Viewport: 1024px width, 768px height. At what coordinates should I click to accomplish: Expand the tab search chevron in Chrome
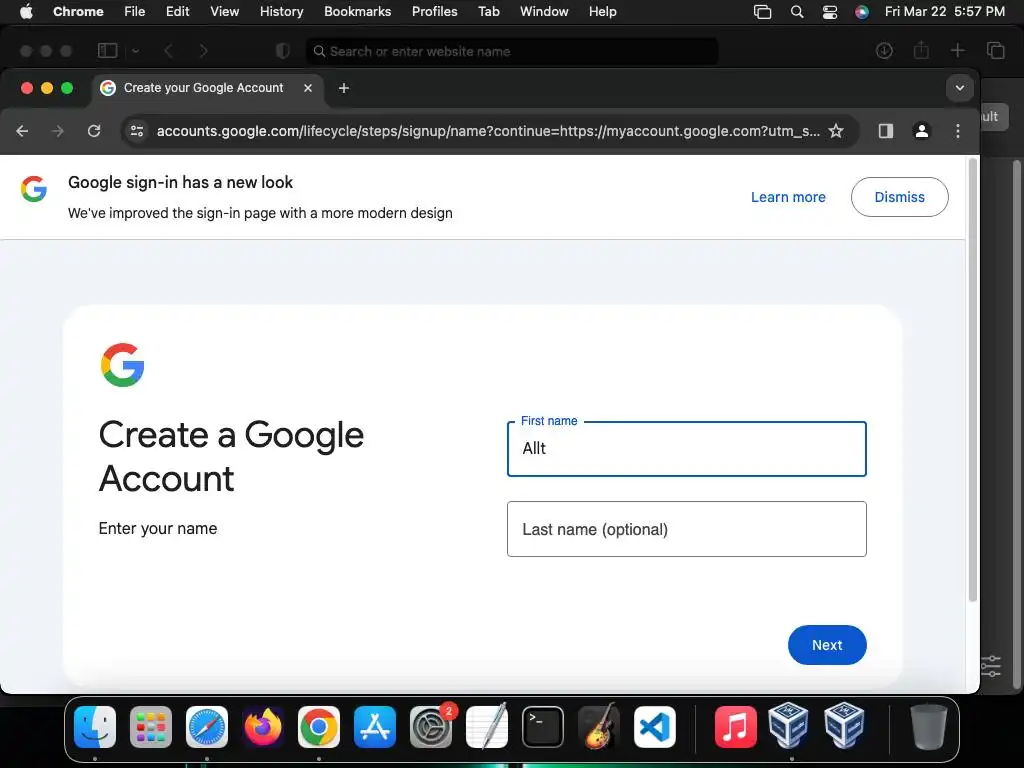click(959, 88)
